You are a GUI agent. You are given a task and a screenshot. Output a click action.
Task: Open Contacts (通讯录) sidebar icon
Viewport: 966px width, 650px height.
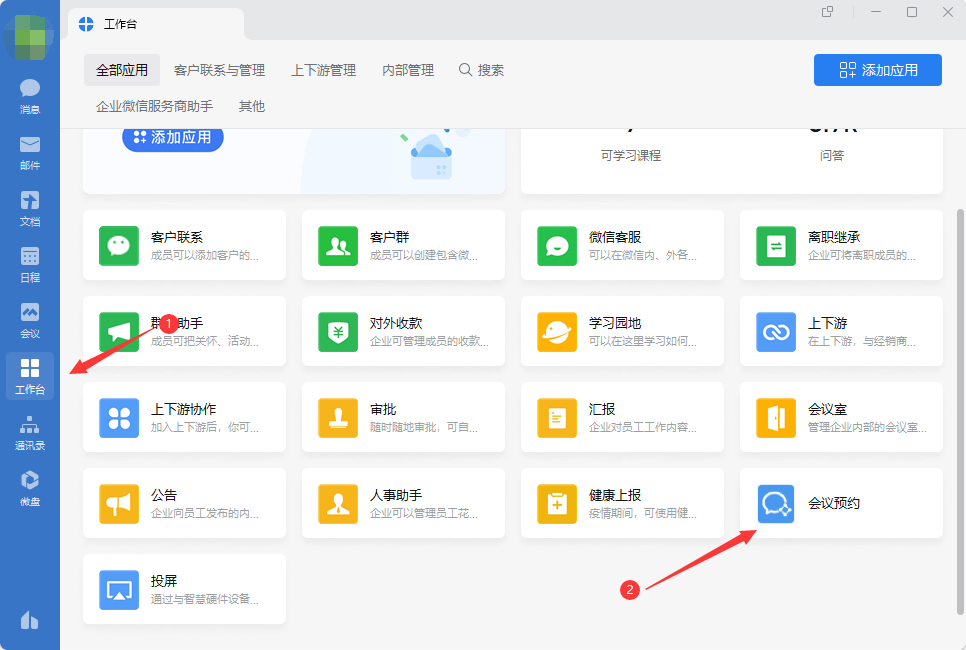30,432
